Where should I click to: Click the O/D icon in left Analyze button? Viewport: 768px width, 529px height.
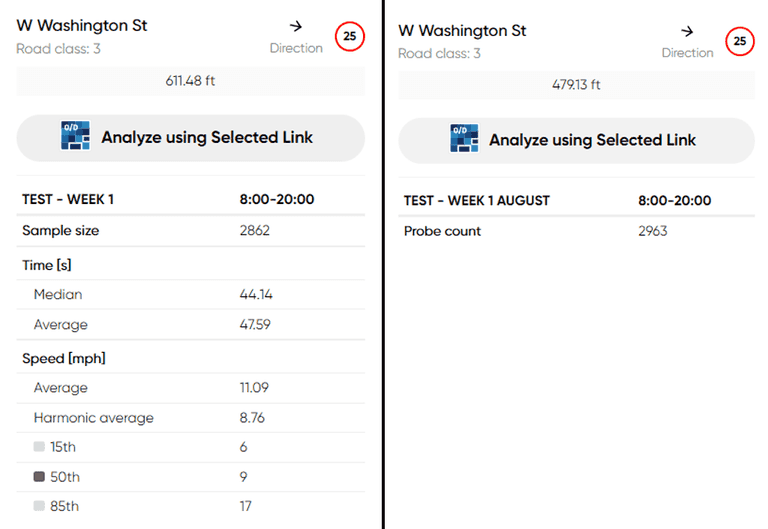(75, 137)
